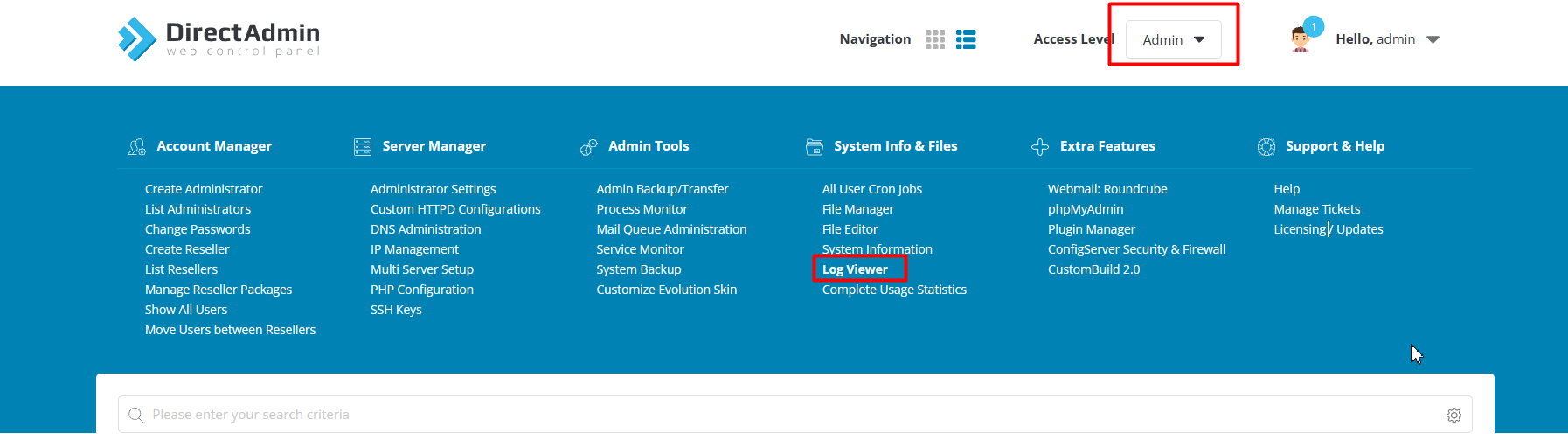Image resolution: width=1568 pixels, height=434 pixels.
Task: Click the Account Manager icon
Action: point(137,147)
